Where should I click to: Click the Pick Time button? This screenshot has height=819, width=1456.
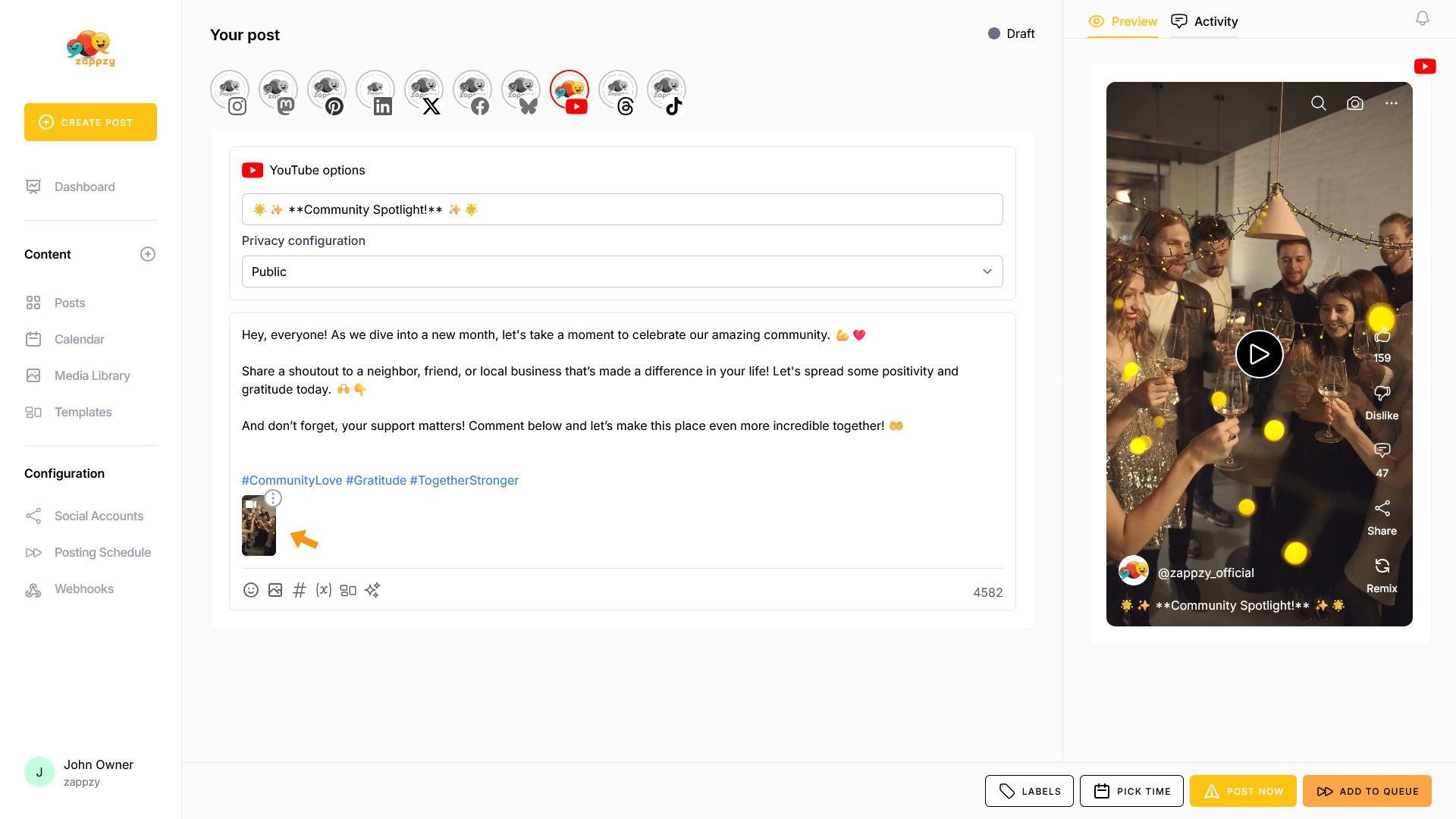tap(1131, 791)
